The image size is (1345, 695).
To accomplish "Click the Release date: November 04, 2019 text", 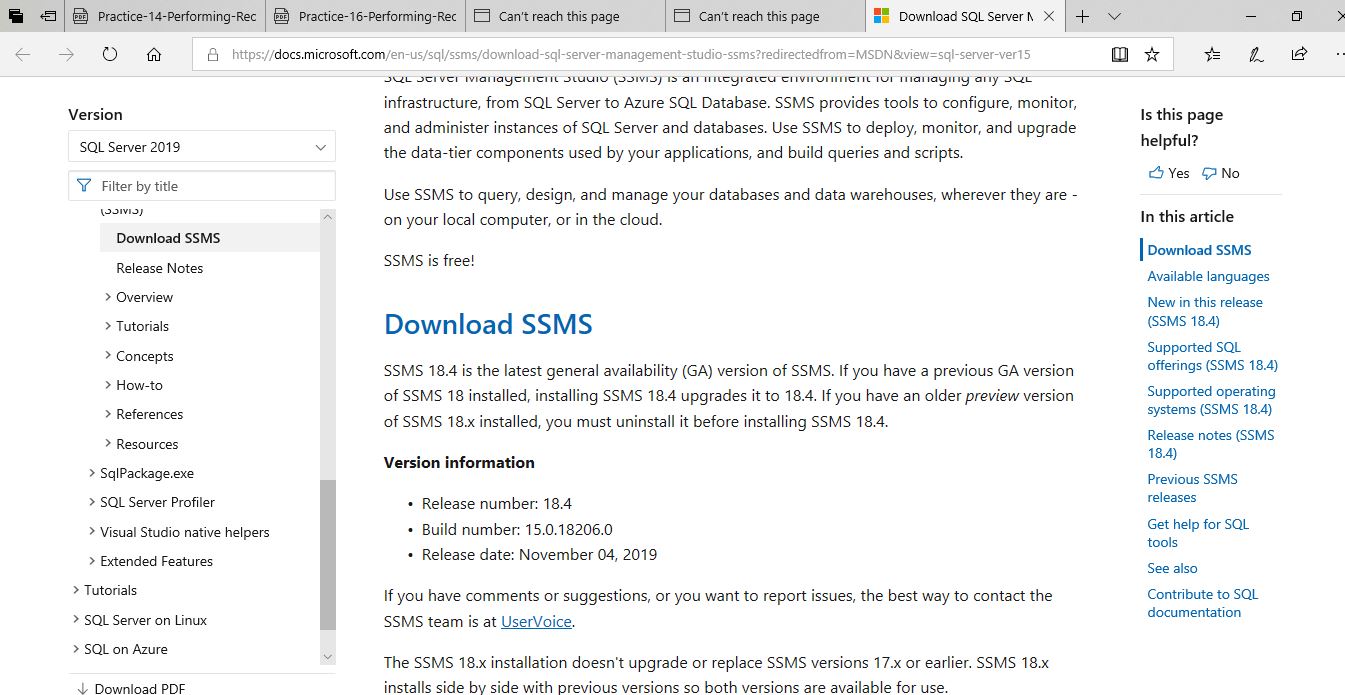I will (539, 554).
